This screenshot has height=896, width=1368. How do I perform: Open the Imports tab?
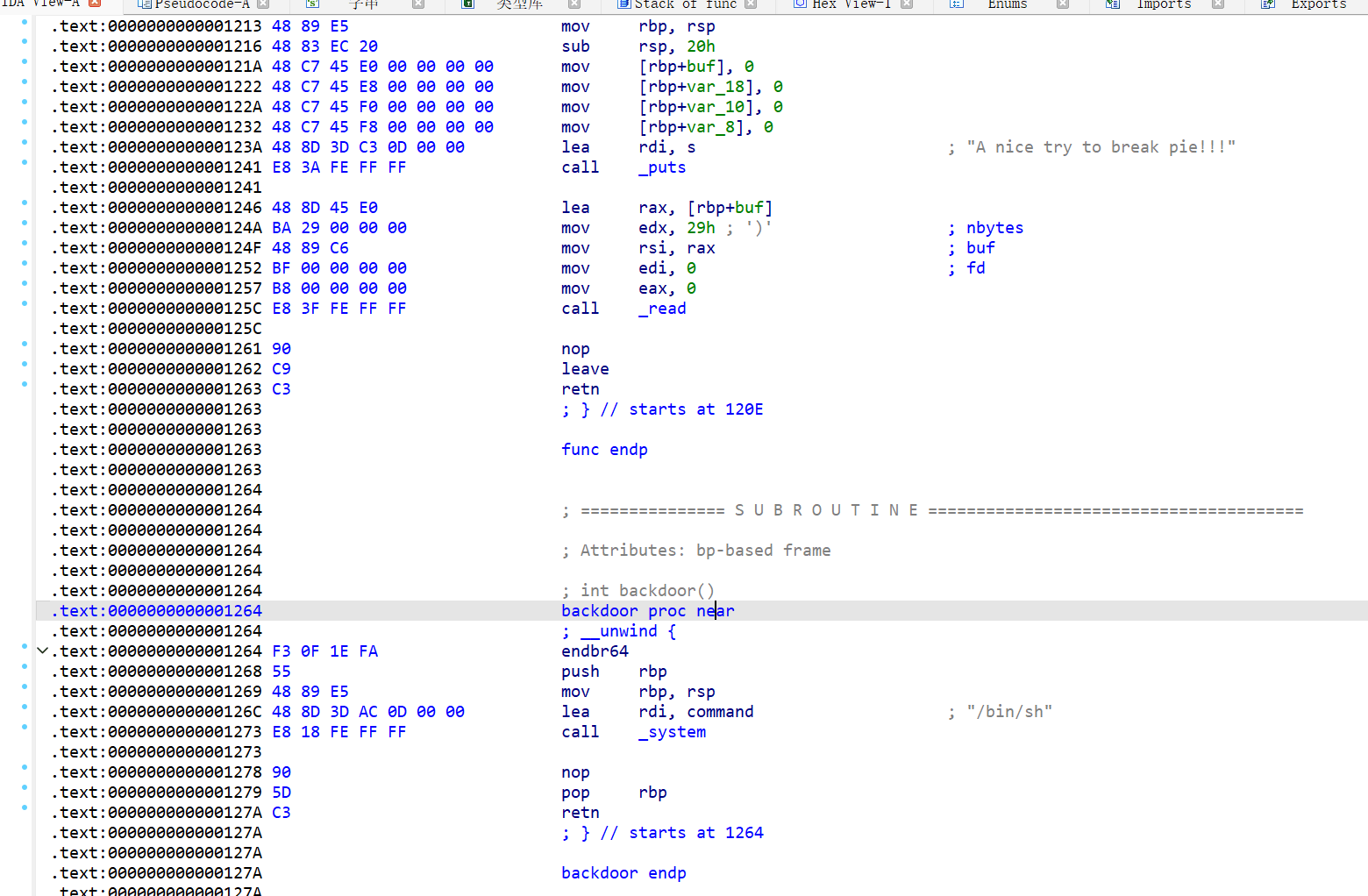point(1164,4)
